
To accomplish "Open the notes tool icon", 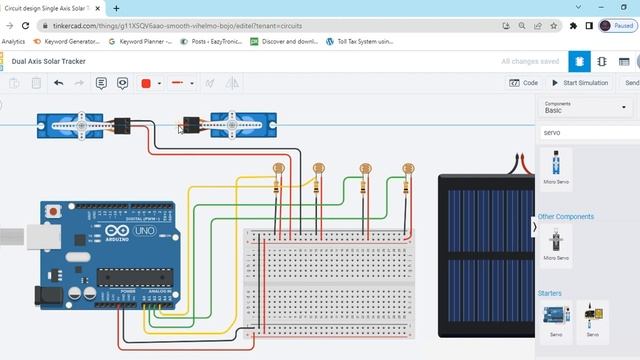I will click(x=101, y=83).
